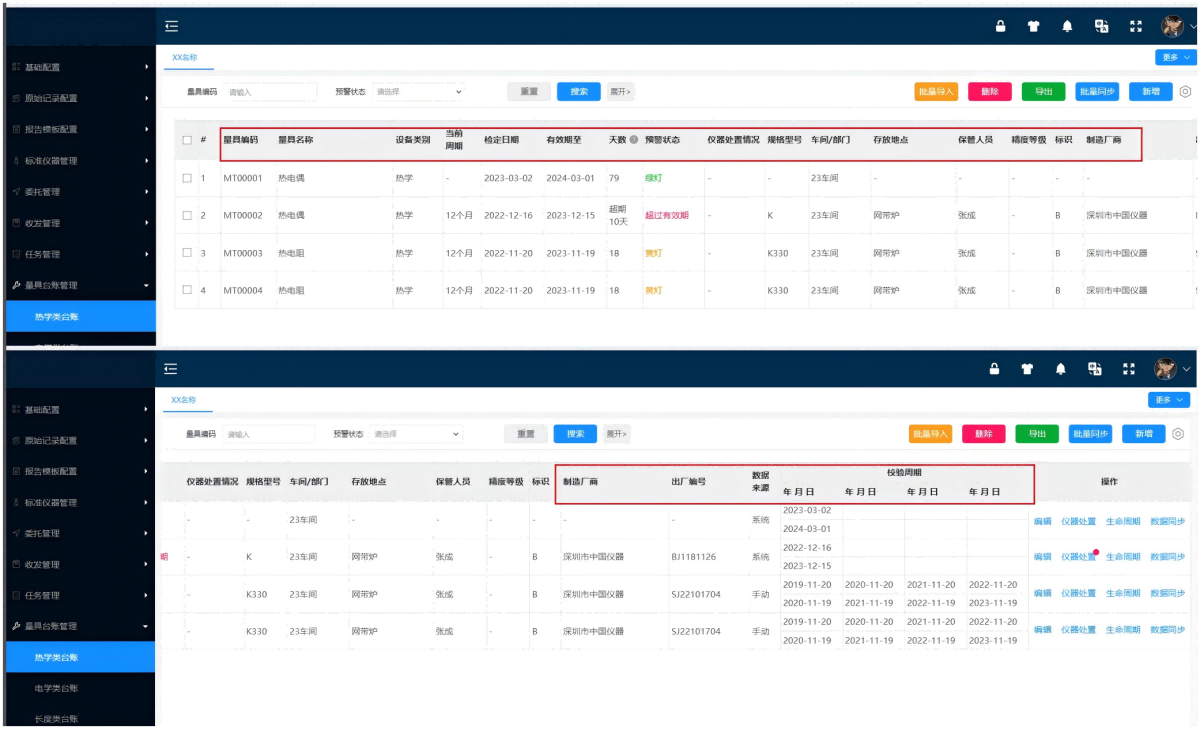Select the checkbox for row MT00001

(x=186, y=177)
